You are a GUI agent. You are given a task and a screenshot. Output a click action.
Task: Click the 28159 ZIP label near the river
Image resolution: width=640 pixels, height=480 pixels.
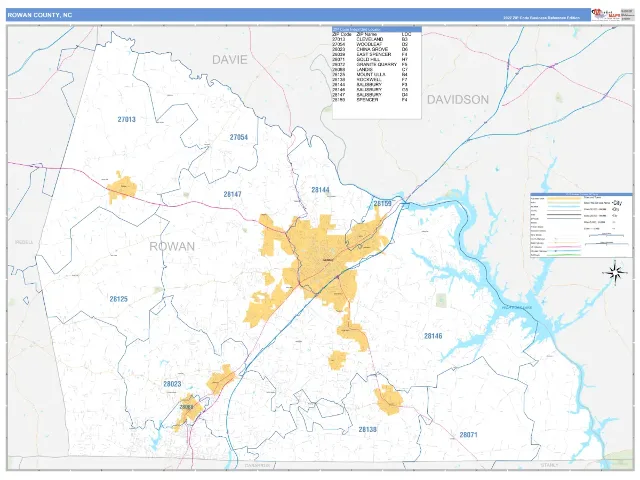tap(382, 203)
